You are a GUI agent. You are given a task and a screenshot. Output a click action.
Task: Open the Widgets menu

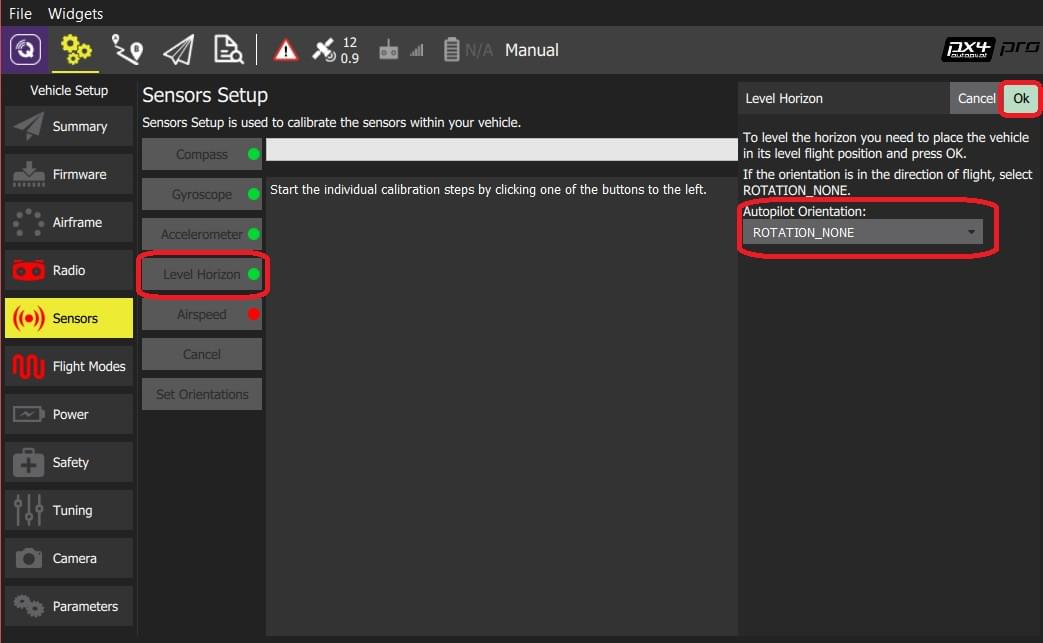pos(75,14)
